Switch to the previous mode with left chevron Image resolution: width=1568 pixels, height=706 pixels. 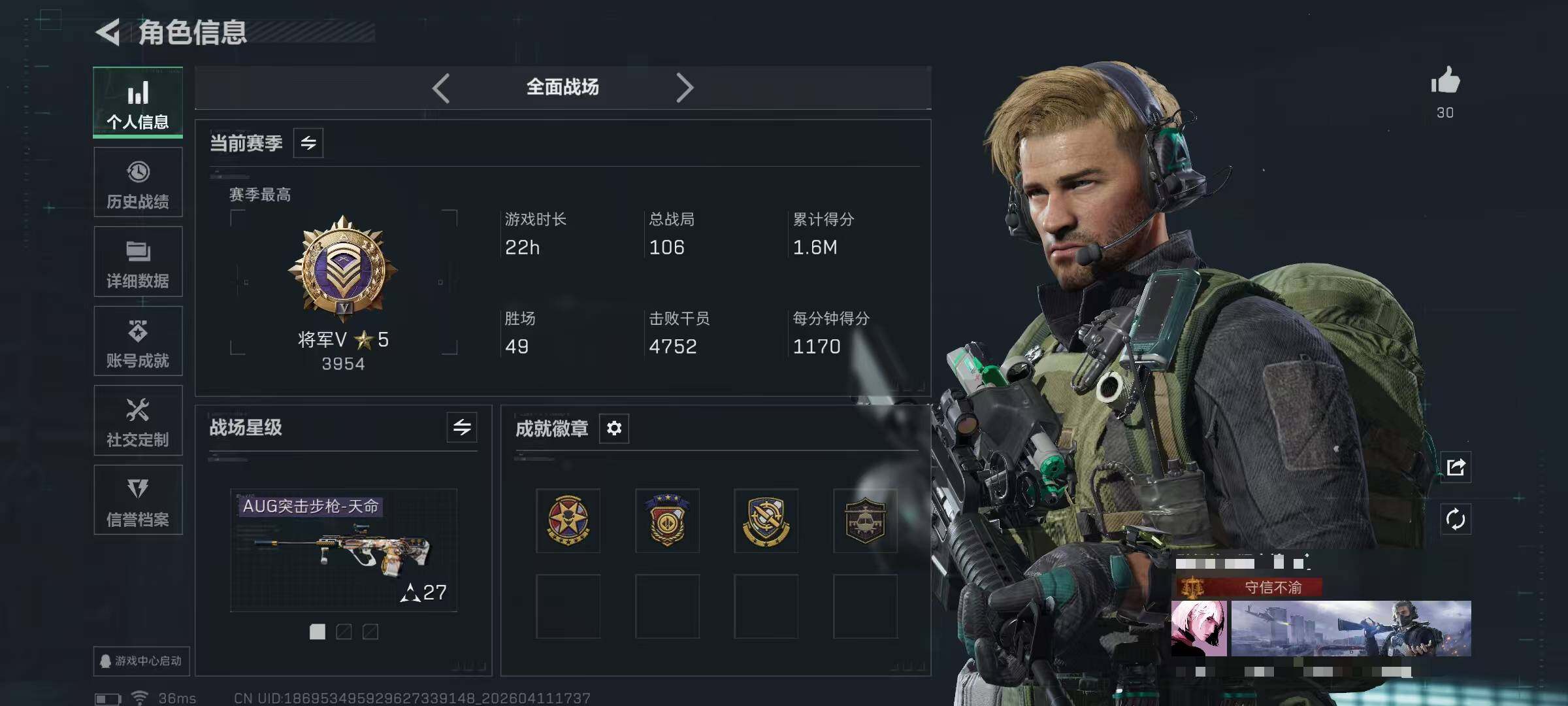click(441, 88)
